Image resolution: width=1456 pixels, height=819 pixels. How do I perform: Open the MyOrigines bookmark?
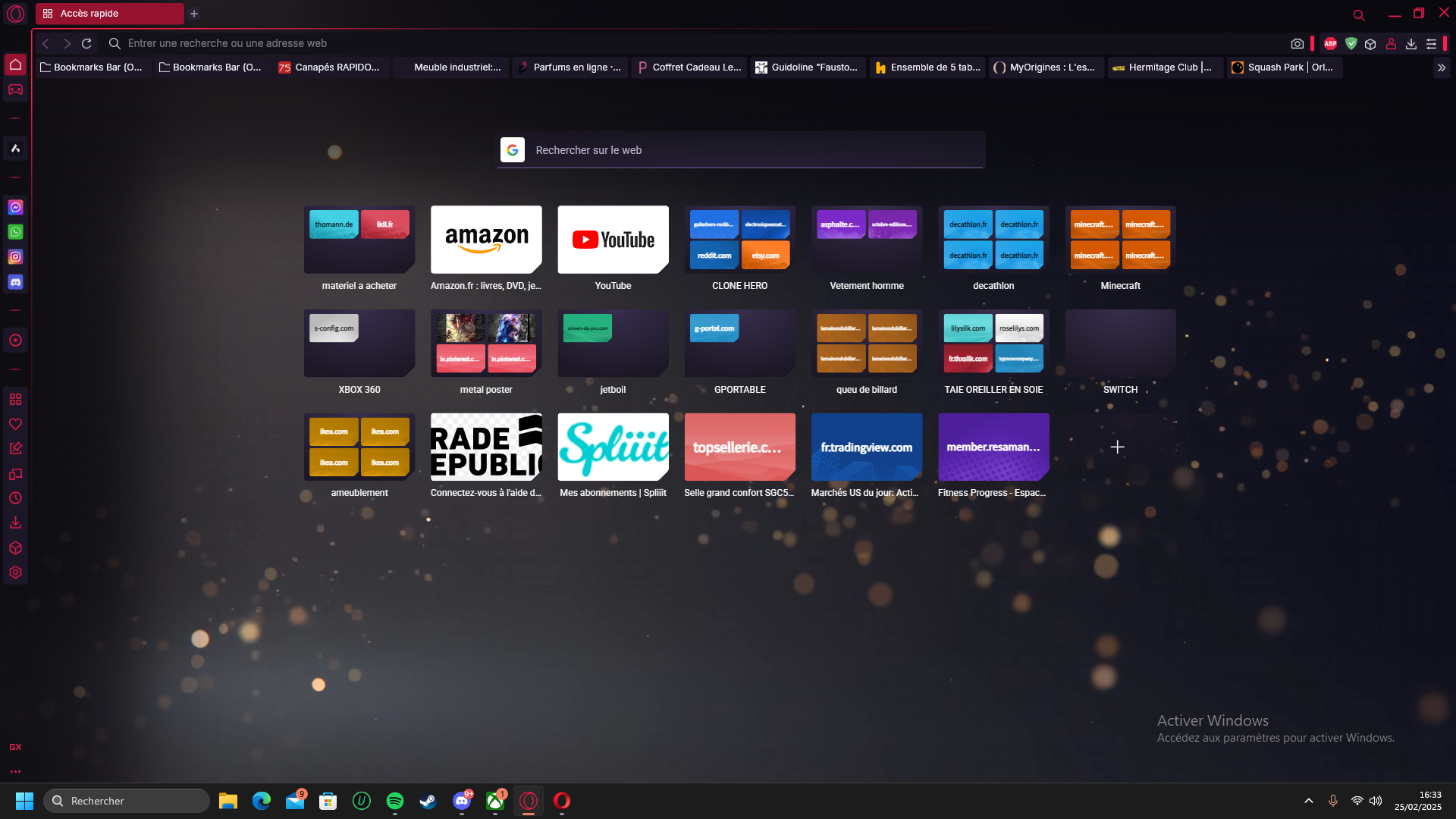tap(1046, 67)
